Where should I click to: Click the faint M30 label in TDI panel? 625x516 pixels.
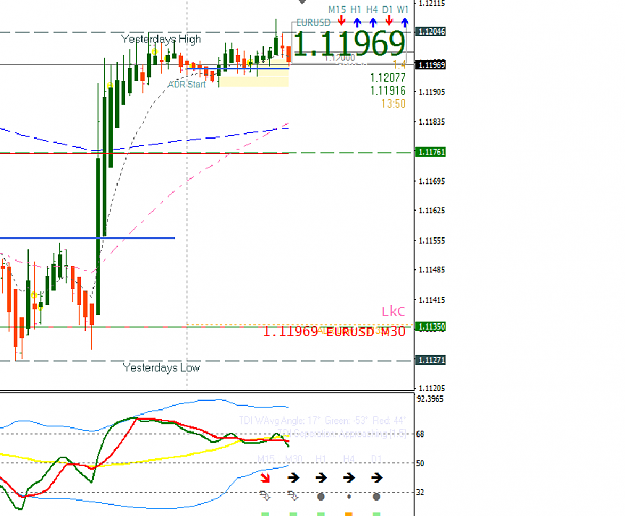click(x=293, y=459)
